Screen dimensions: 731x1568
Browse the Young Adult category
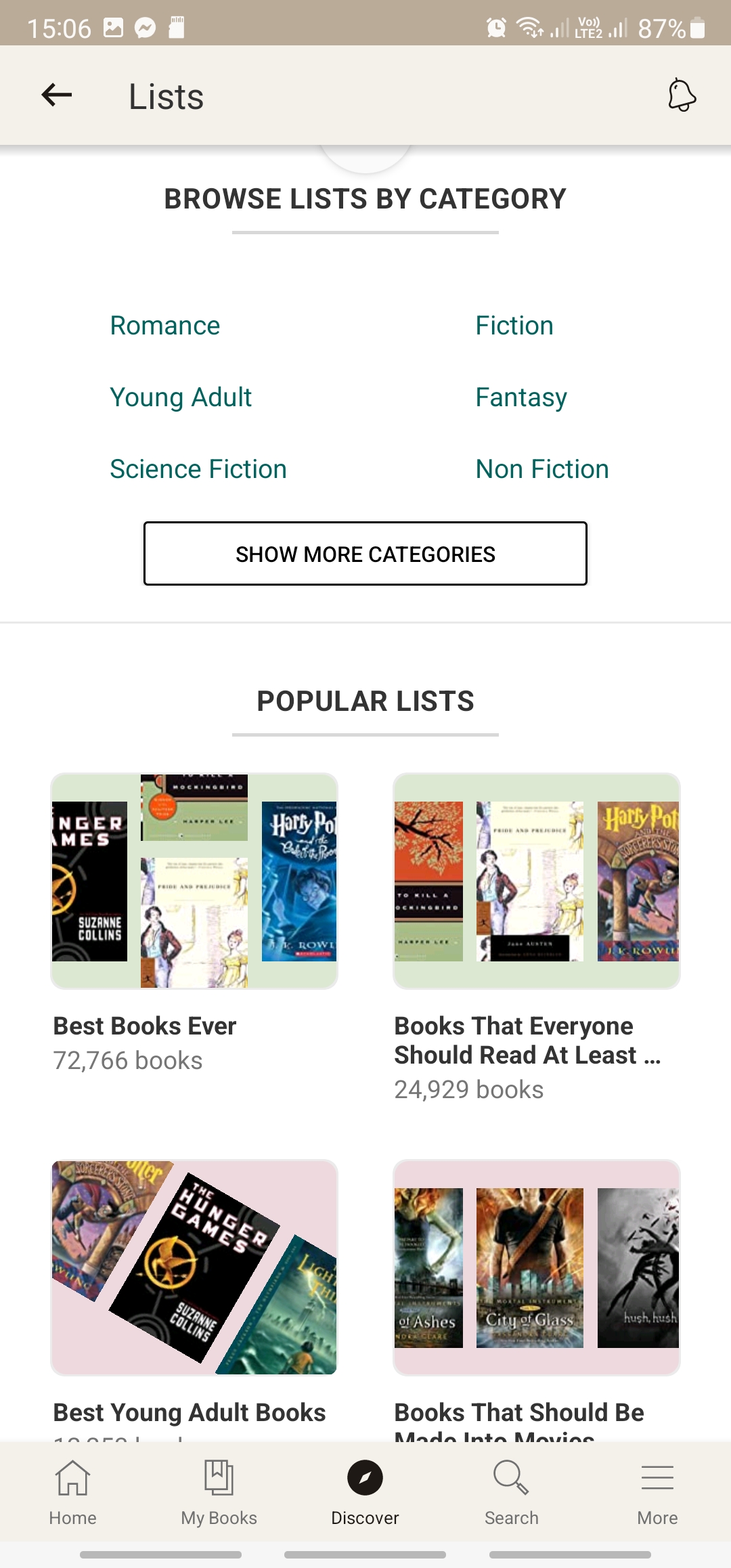click(x=181, y=397)
